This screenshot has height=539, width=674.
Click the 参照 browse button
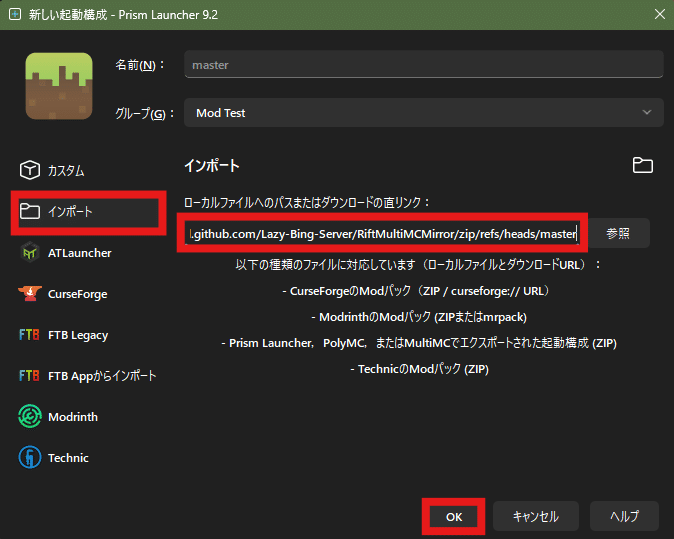618,233
